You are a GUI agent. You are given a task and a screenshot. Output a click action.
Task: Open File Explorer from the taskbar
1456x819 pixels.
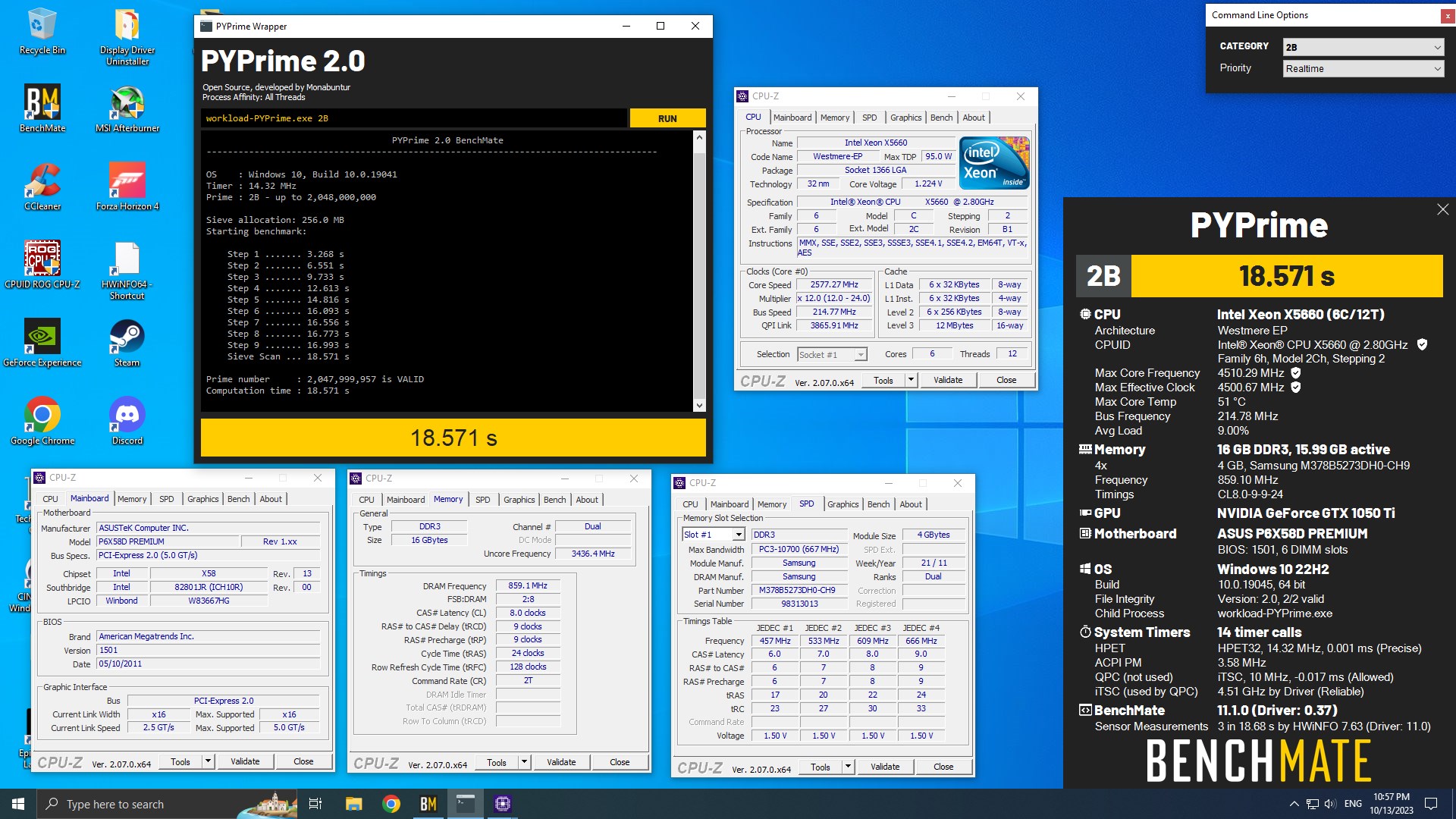click(x=353, y=804)
